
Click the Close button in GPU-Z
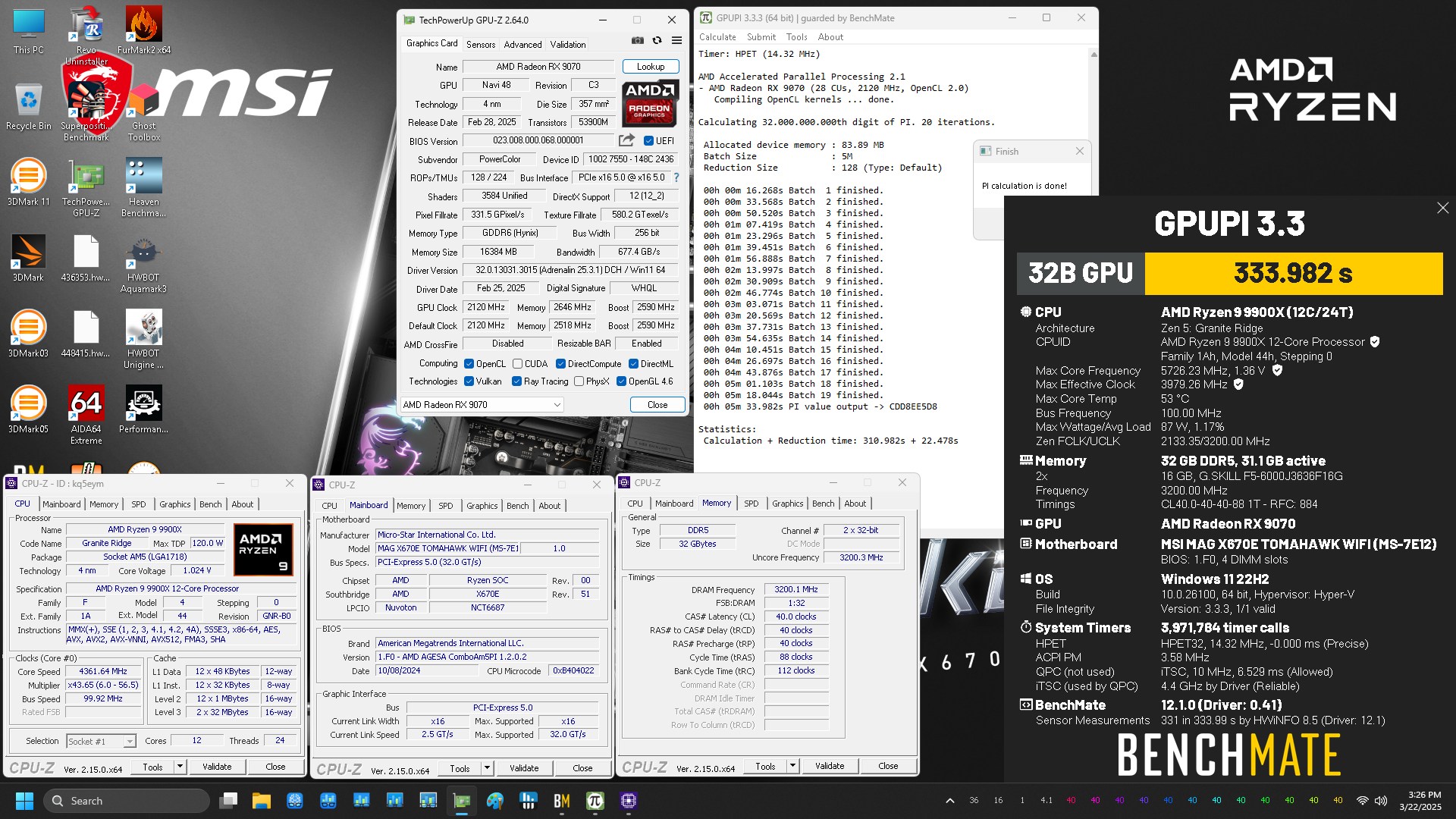pos(657,405)
